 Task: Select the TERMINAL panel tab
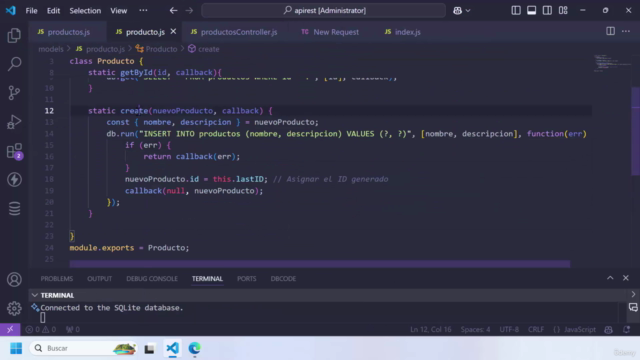pyautogui.click(x=207, y=279)
